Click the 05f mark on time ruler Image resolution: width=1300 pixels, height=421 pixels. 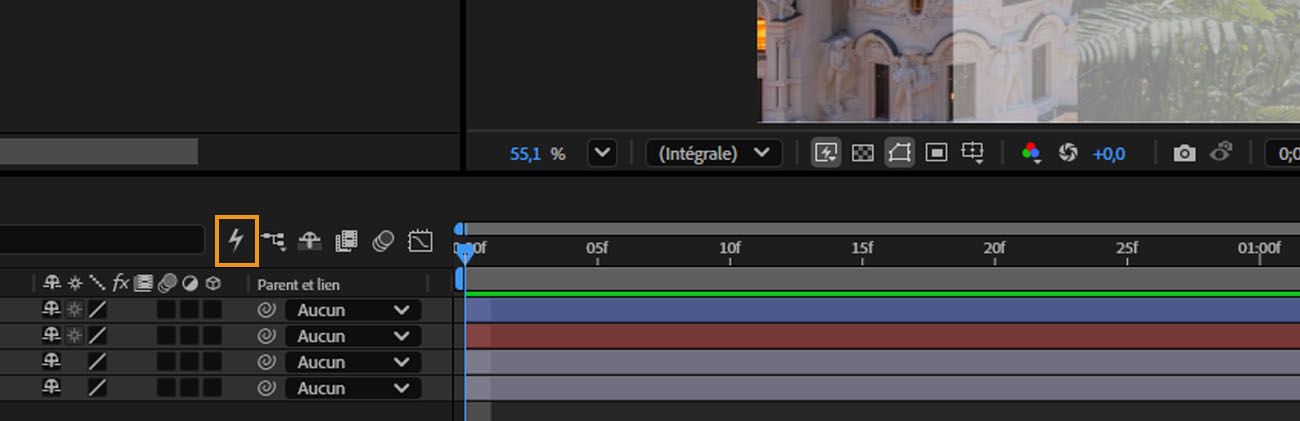[x=597, y=248]
